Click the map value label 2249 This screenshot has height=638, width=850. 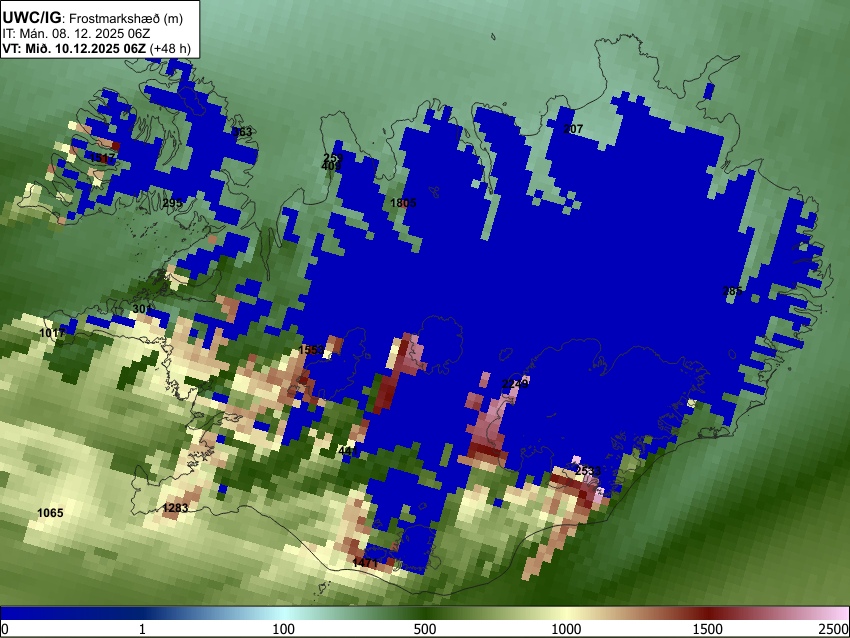point(515,384)
